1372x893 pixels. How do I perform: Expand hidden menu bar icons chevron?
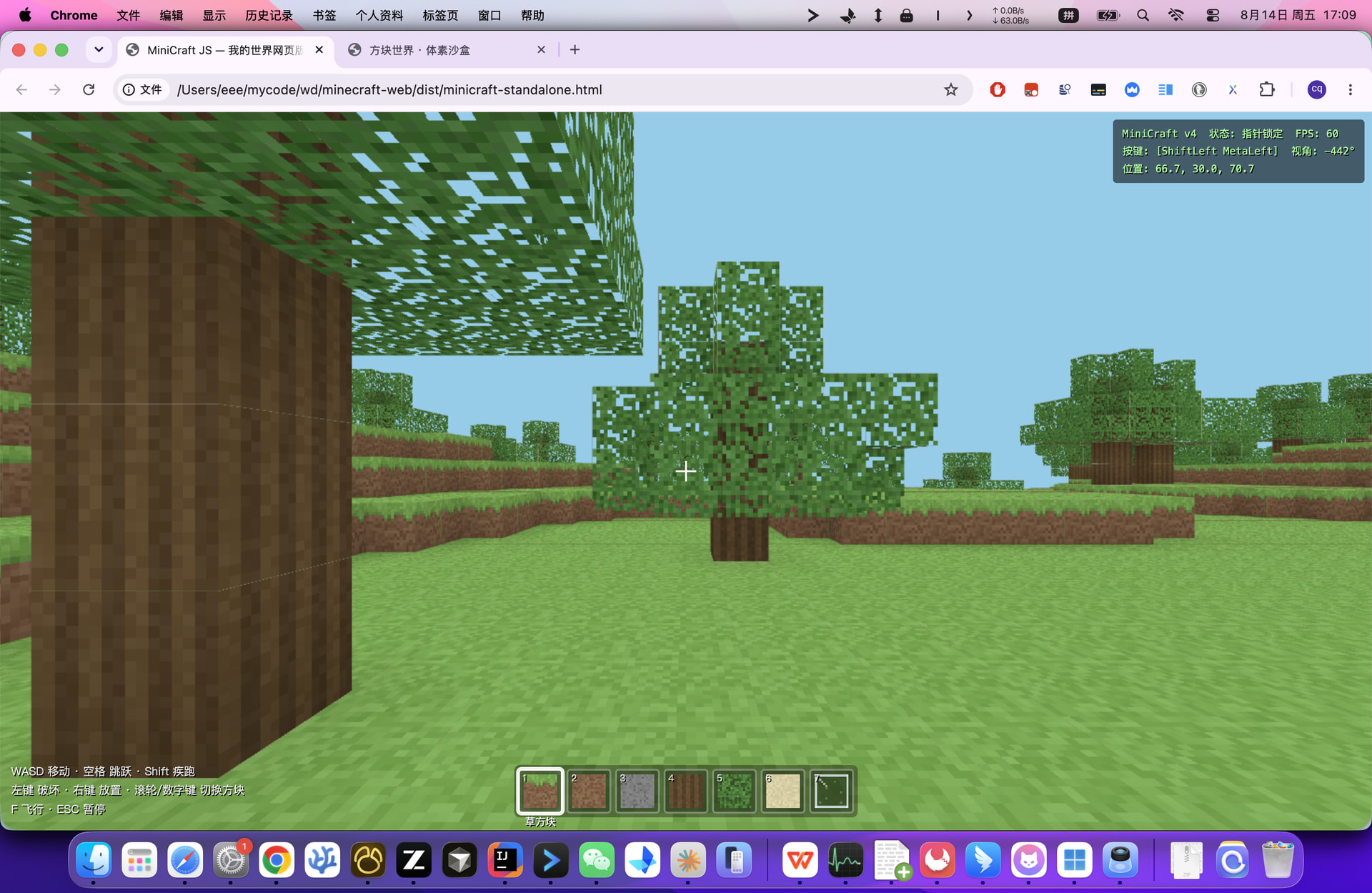(969, 15)
